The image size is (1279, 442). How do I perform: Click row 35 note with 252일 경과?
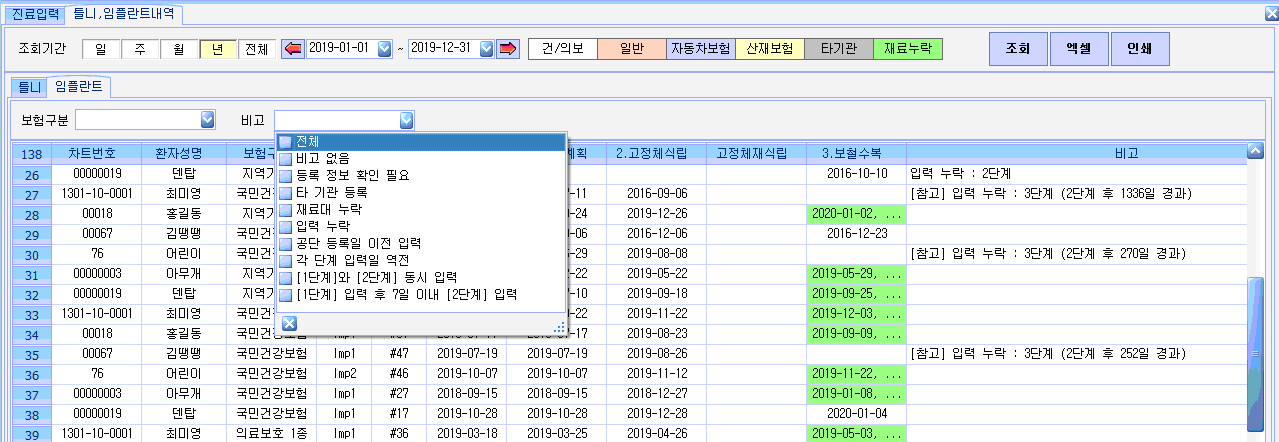[1046, 354]
